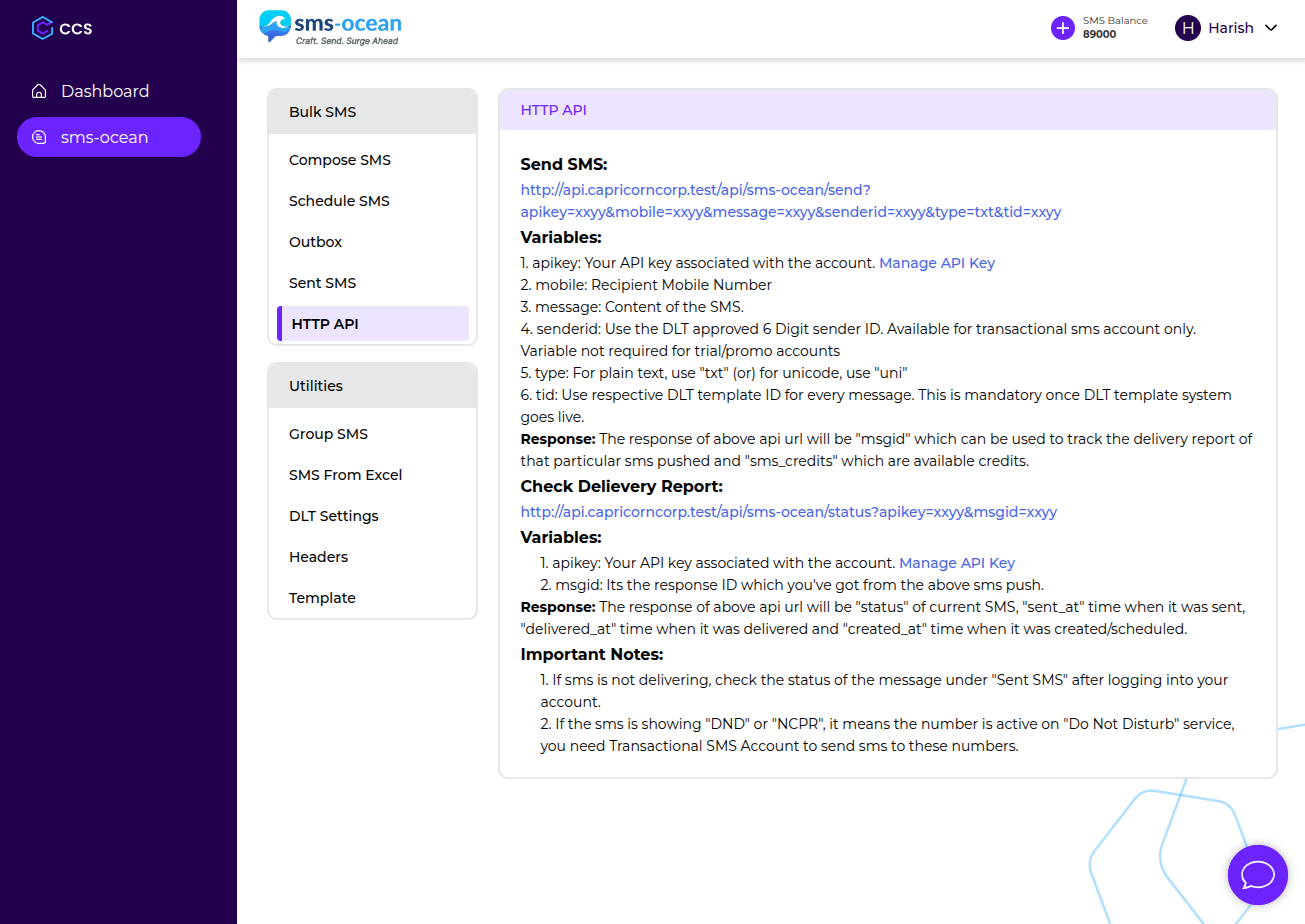The height and width of the screenshot is (924, 1305).
Task: Click the sms-ocean brand logo
Action: (330, 27)
